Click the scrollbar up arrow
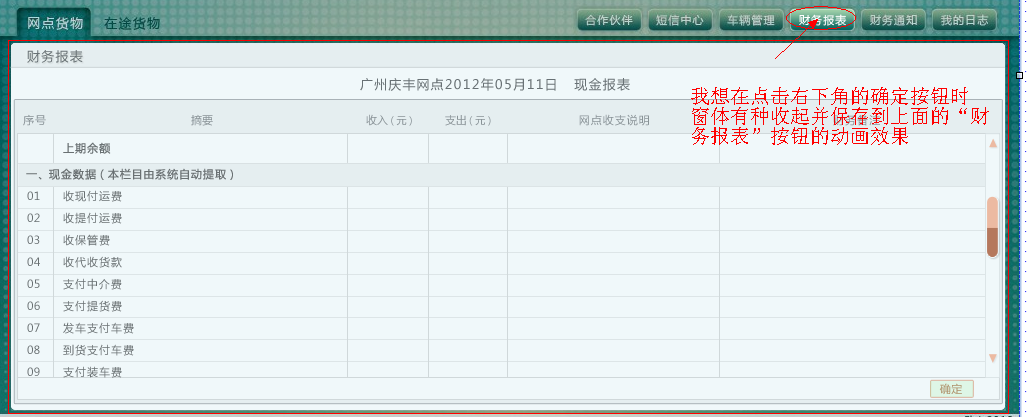Viewport: 1032px width, 417px height. tap(993, 143)
